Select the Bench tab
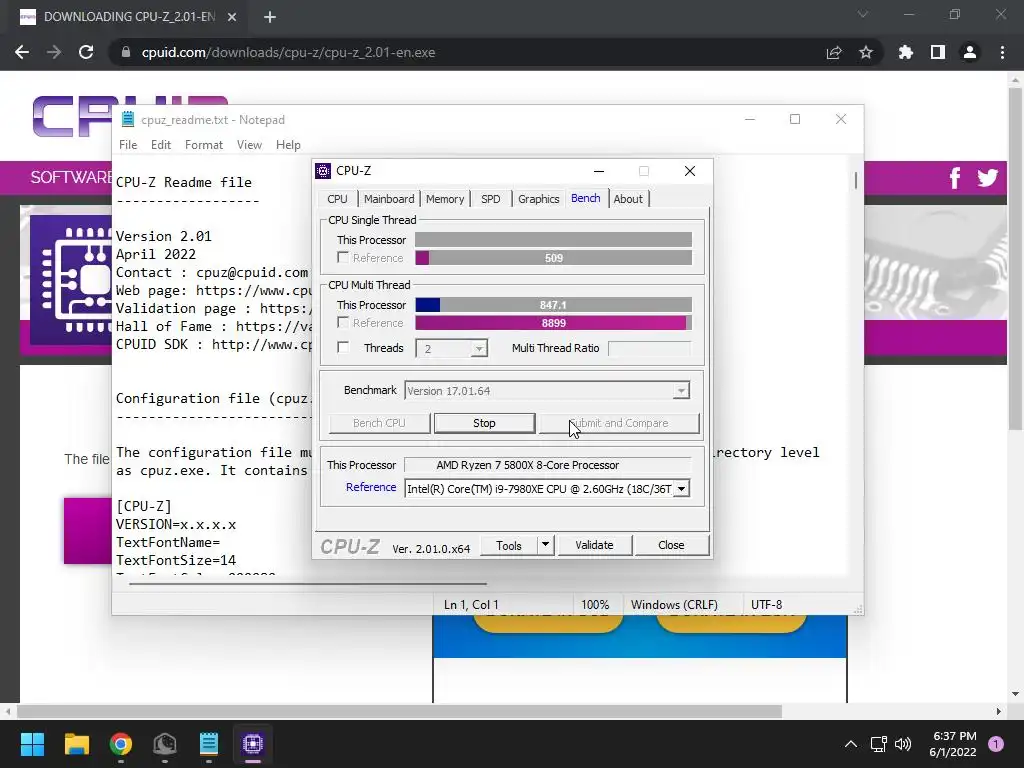The width and height of the screenshot is (1024, 768). click(585, 198)
